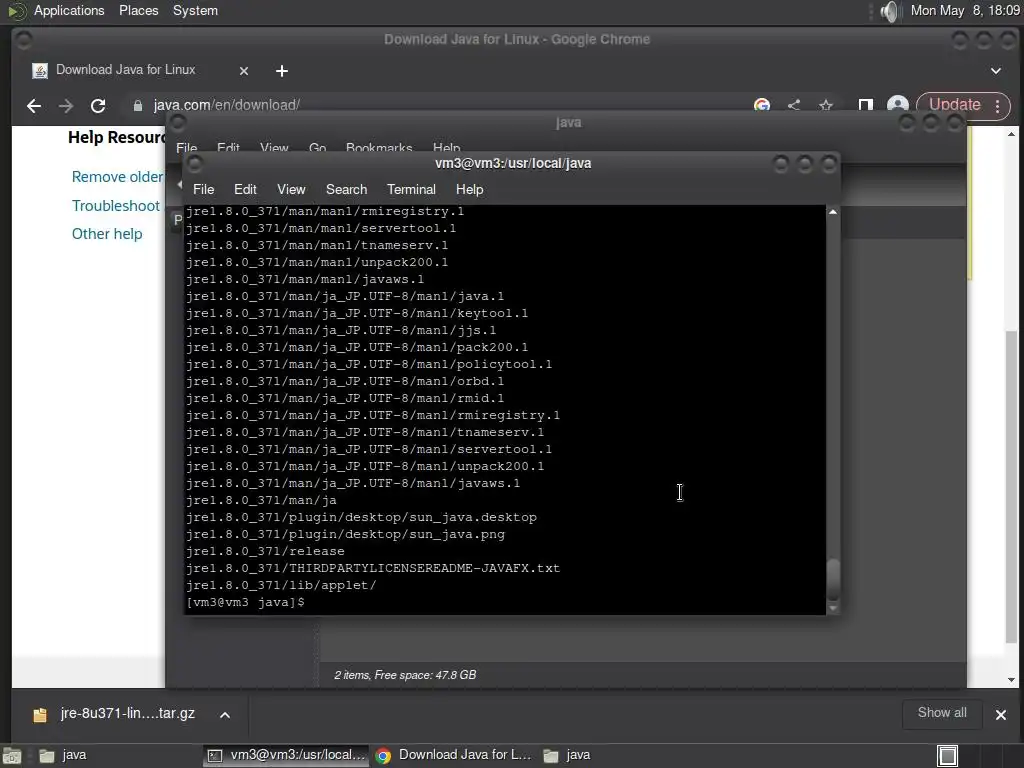Reload the Java download page
The image size is (1024, 768).
(98, 105)
